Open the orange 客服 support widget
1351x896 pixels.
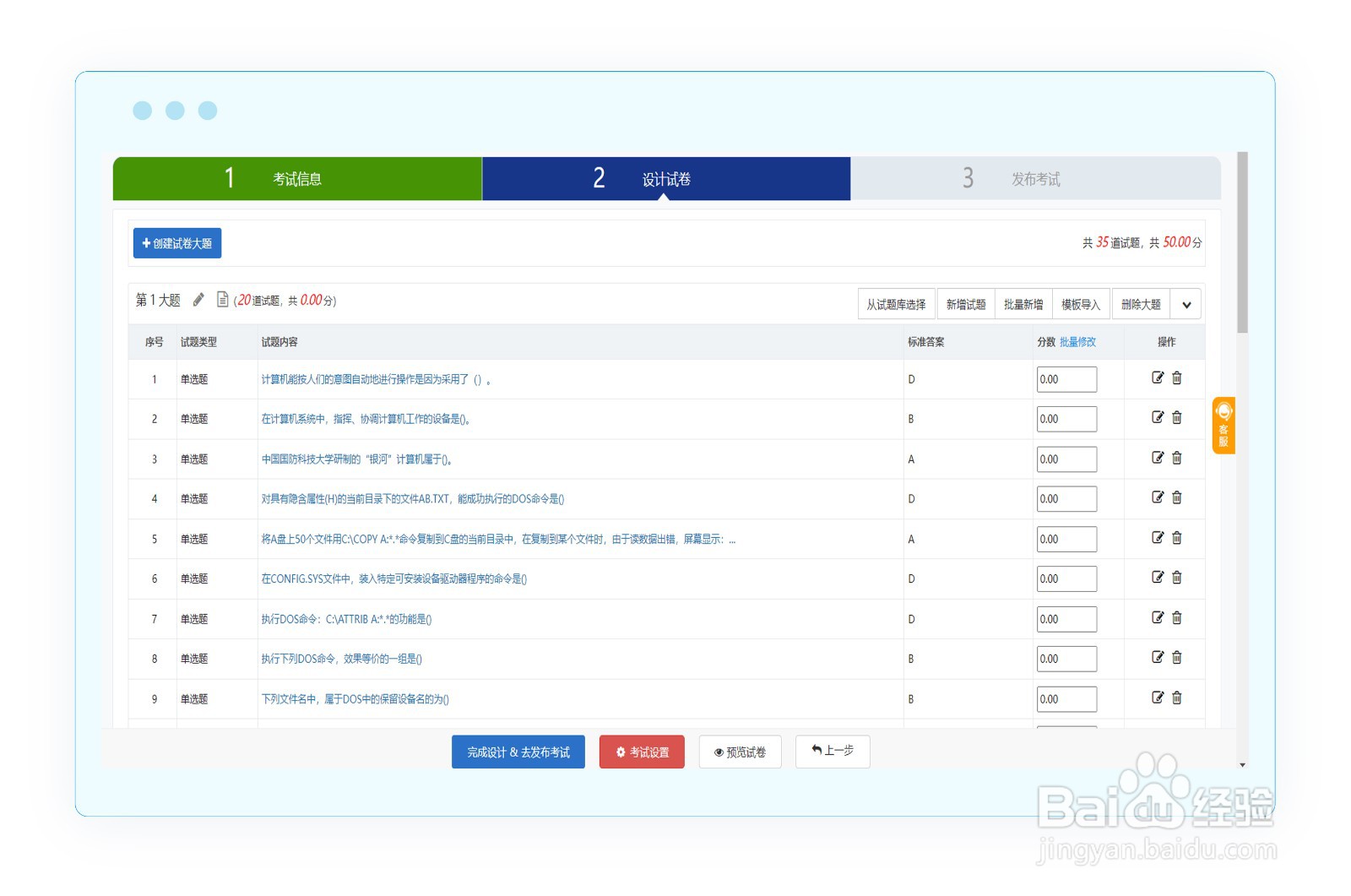tap(1223, 426)
